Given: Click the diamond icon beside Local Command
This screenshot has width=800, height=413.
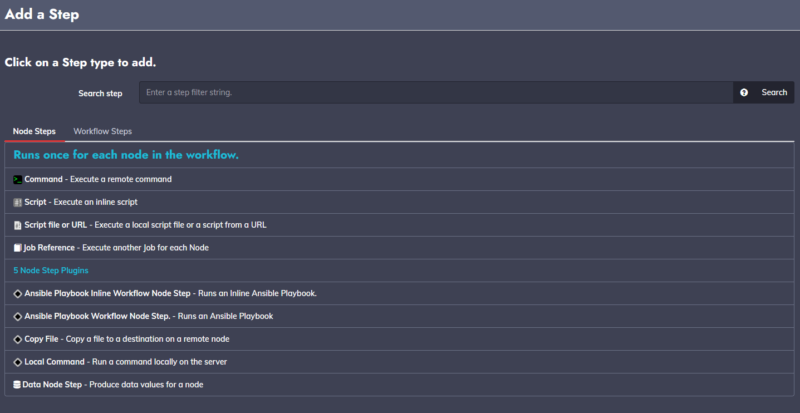Looking at the screenshot, I should (x=17, y=362).
